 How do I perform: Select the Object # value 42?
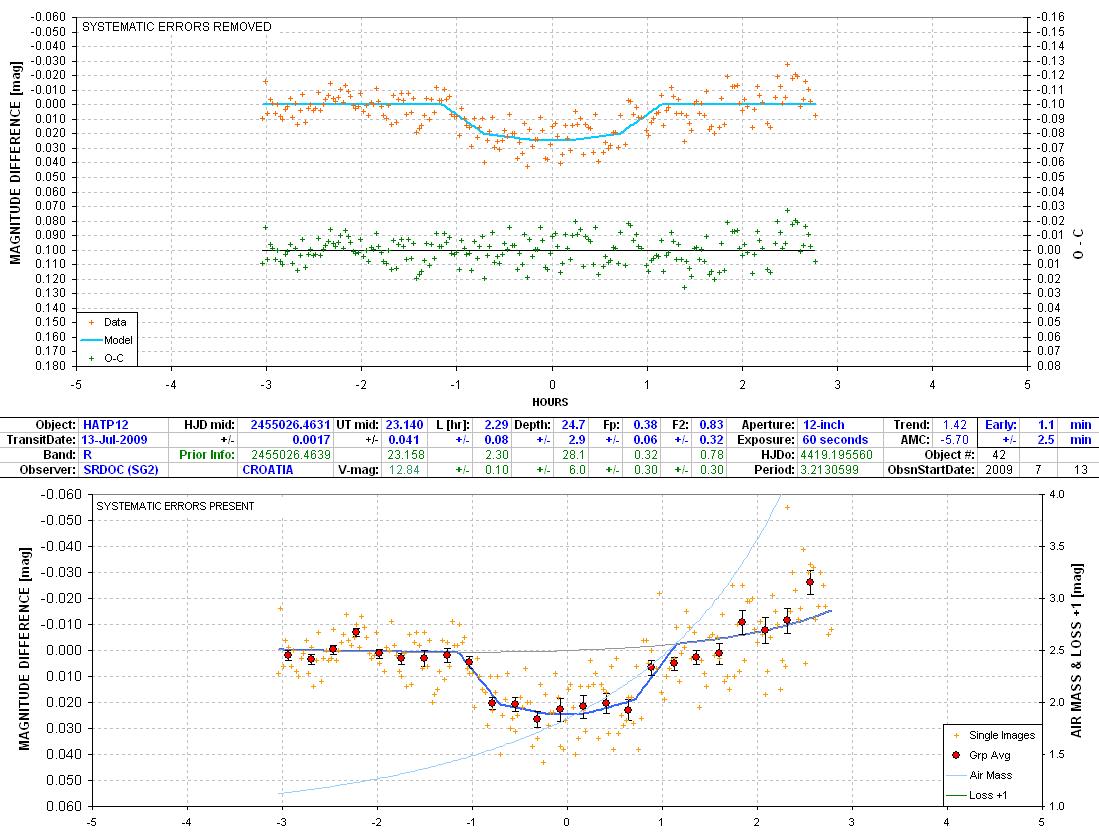click(999, 454)
